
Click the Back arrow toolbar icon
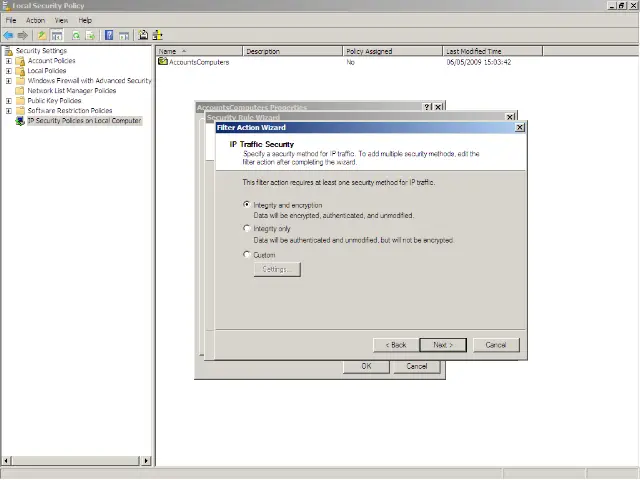[9, 35]
